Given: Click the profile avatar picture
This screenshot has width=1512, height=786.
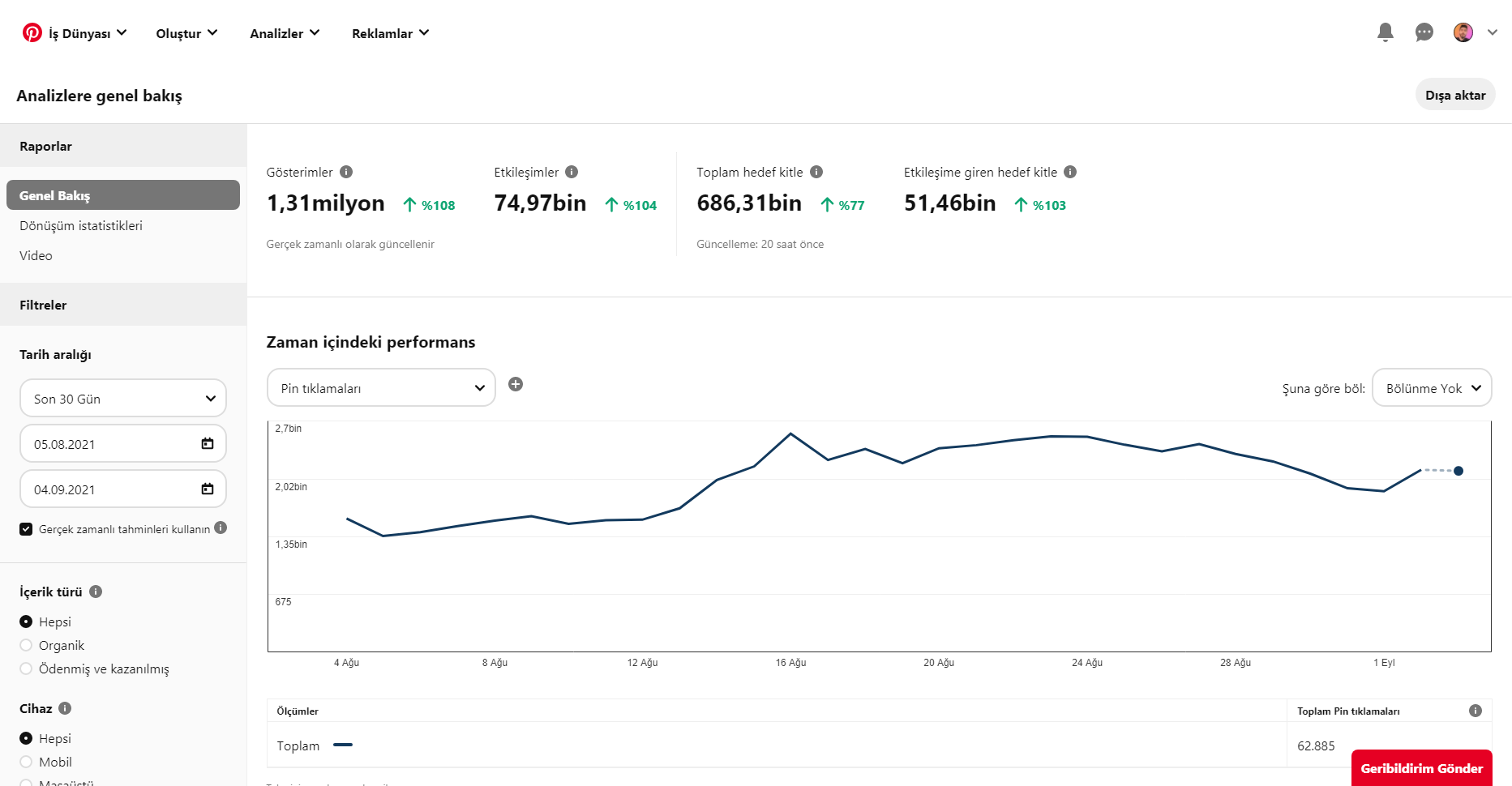Looking at the screenshot, I should tap(1463, 32).
